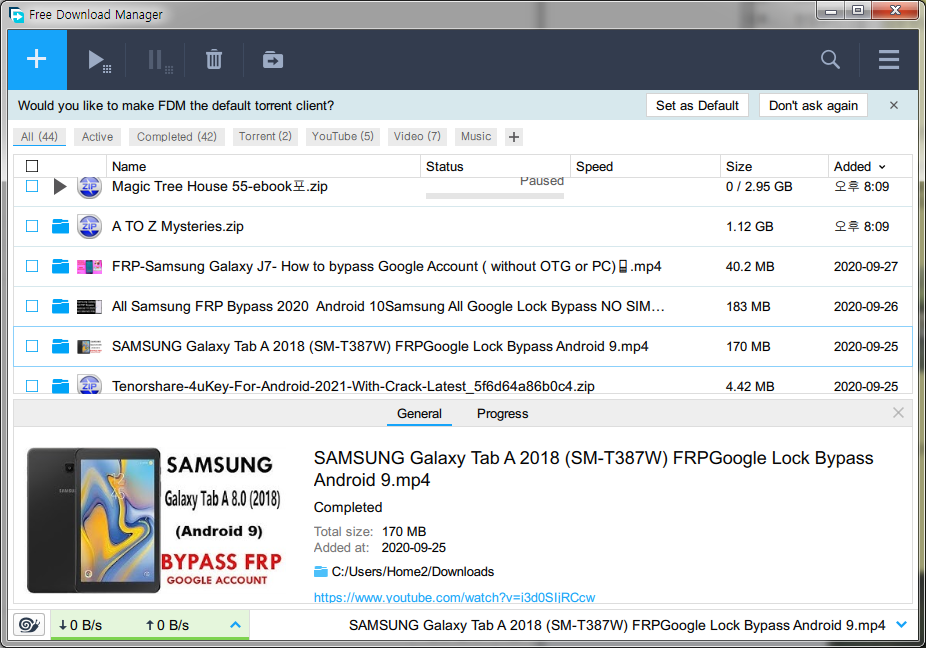Filter by YouTube (5) downloads
The image size is (926, 648).
click(343, 136)
